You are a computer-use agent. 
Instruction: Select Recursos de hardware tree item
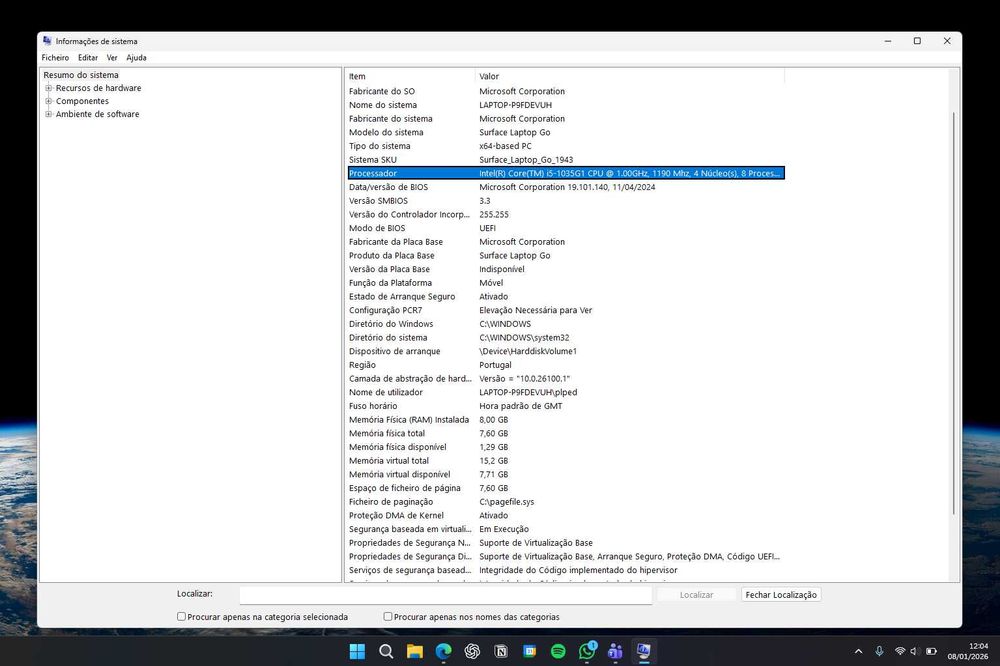(98, 88)
